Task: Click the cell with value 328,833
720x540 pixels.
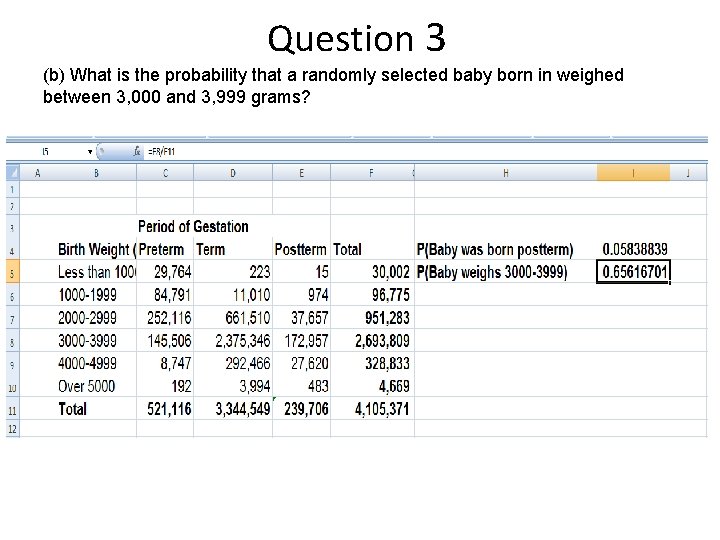Action: (372, 363)
